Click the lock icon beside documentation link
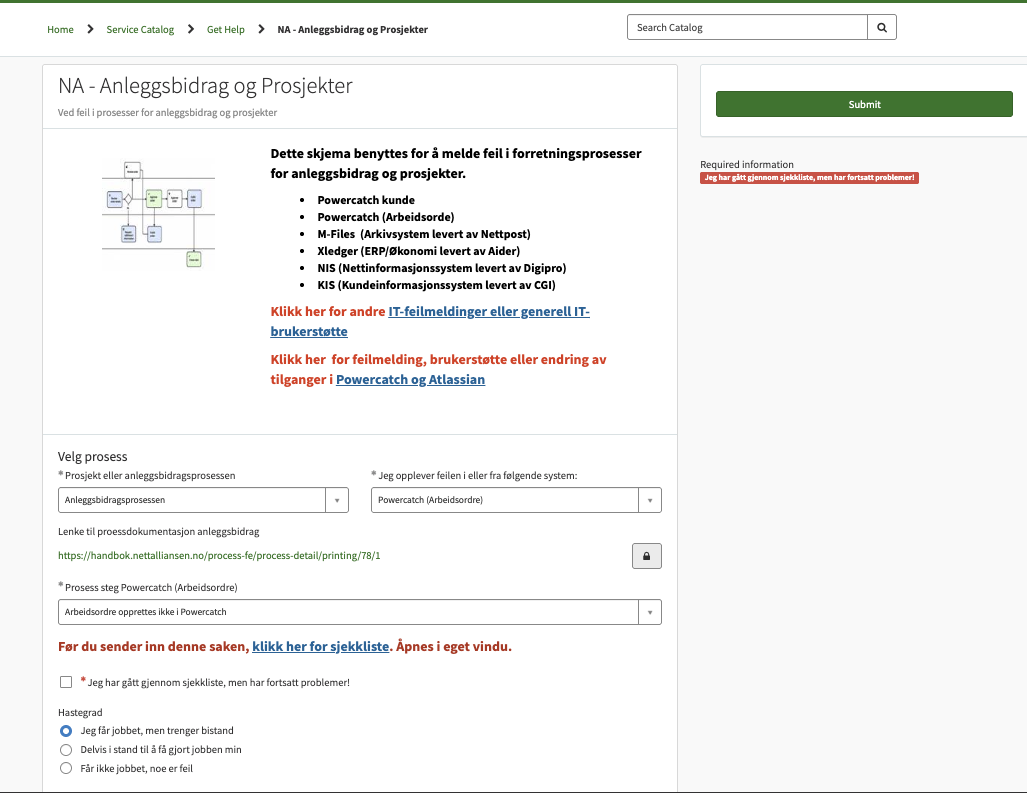The height and width of the screenshot is (793, 1027). pyautogui.click(x=646, y=556)
